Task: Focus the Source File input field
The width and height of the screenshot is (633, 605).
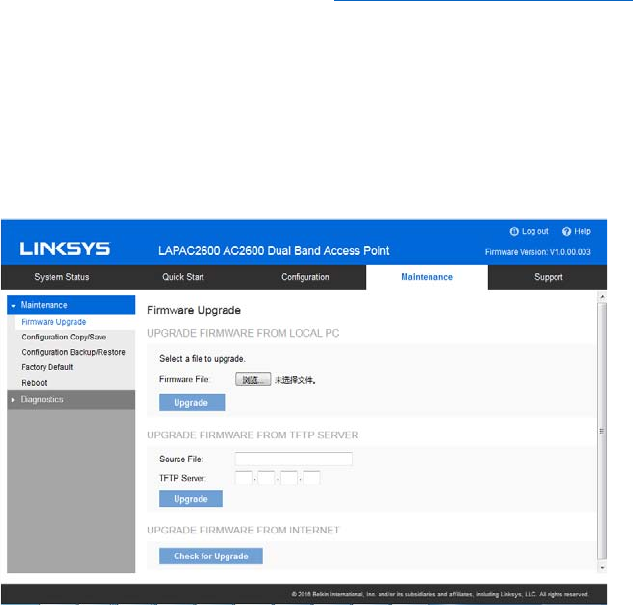Action: point(293,459)
